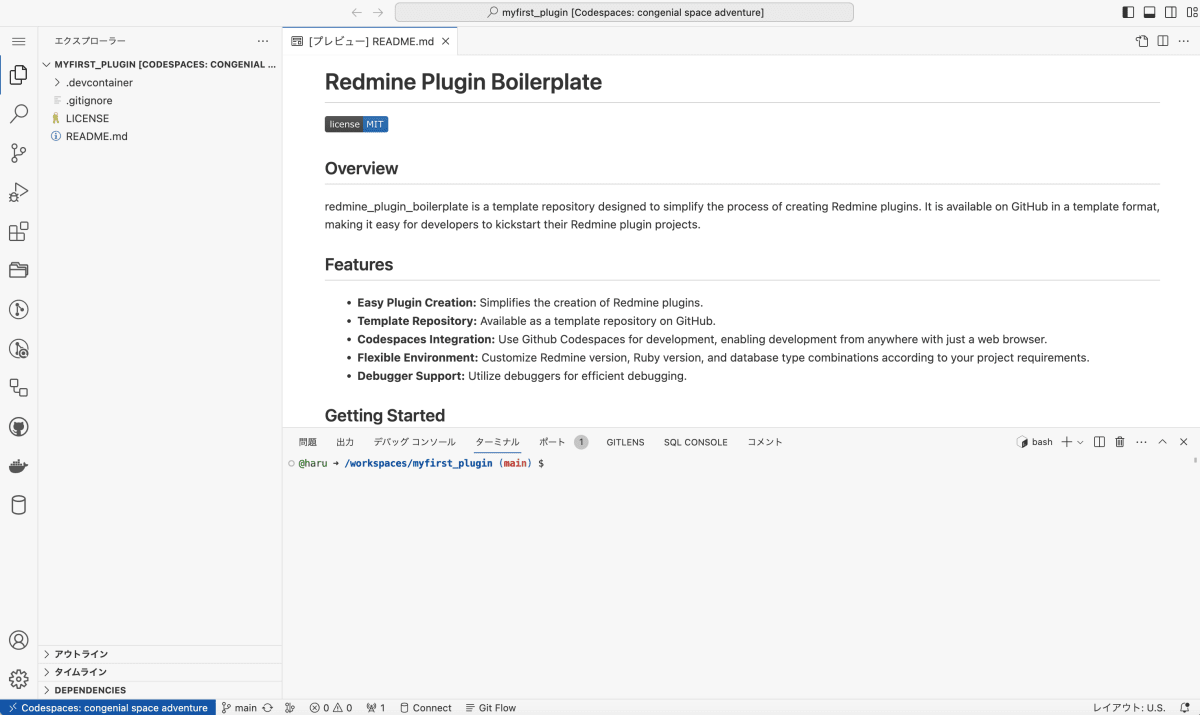Viewport: 1200px width, 715px height.
Task: Click the main branch in status bar
Action: 239,707
